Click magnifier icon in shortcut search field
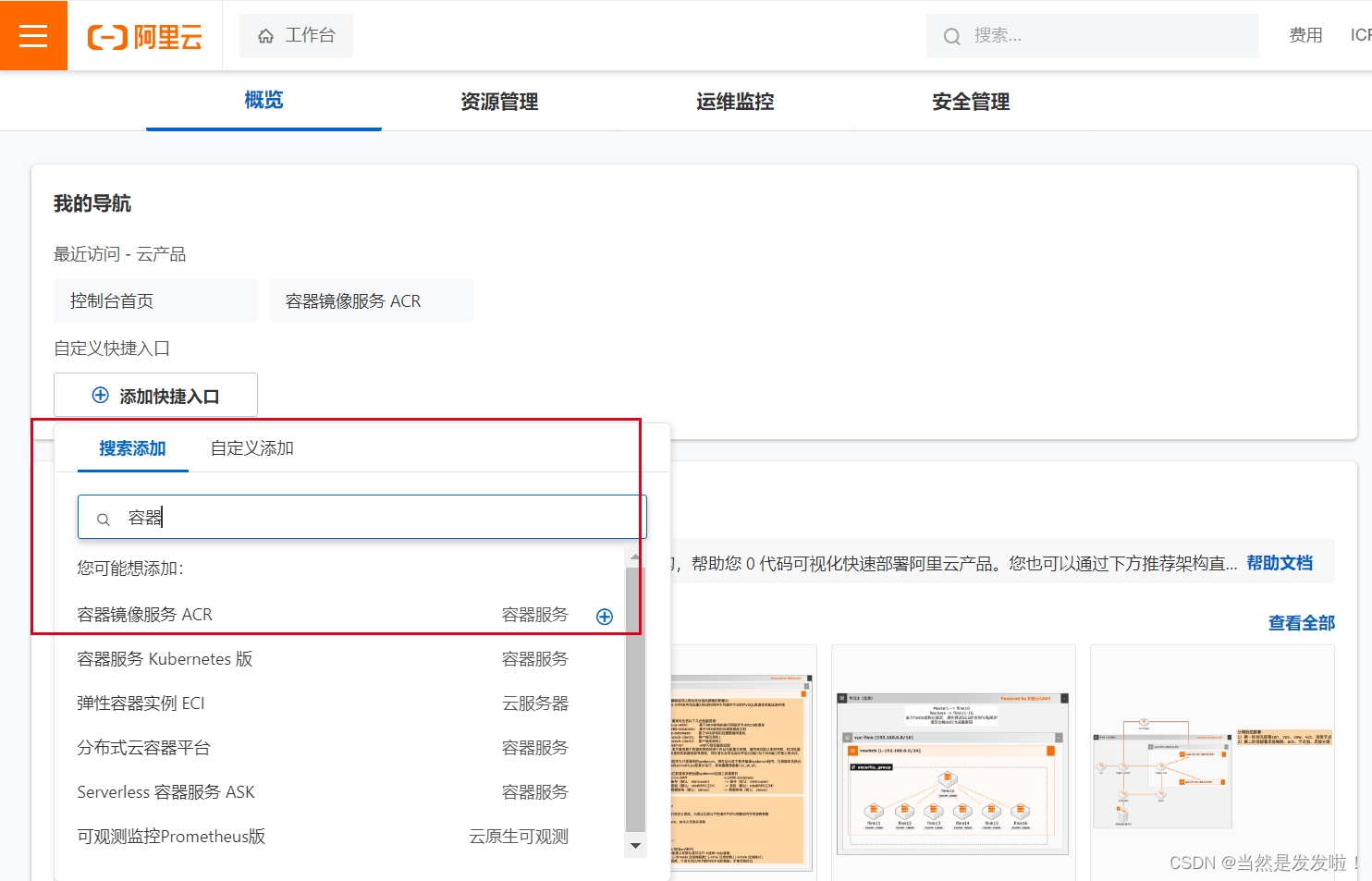This screenshot has height=881, width=1372. (x=104, y=520)
